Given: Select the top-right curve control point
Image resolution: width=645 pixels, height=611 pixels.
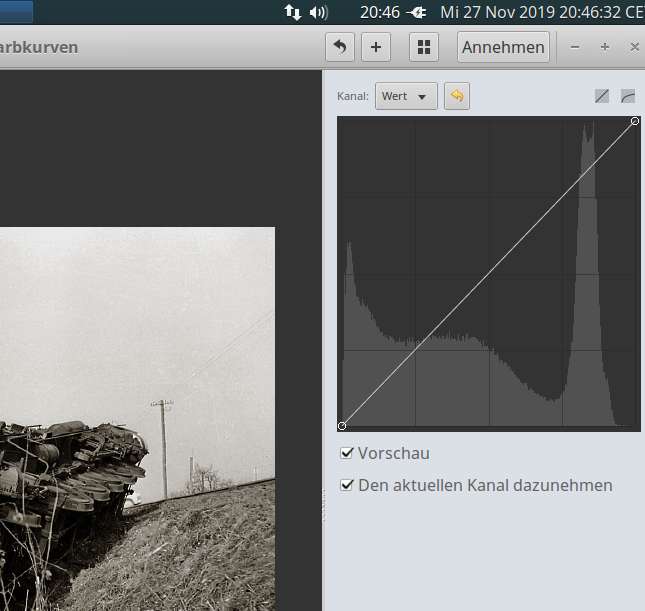Looking at the screenshot, I should 635,121.
